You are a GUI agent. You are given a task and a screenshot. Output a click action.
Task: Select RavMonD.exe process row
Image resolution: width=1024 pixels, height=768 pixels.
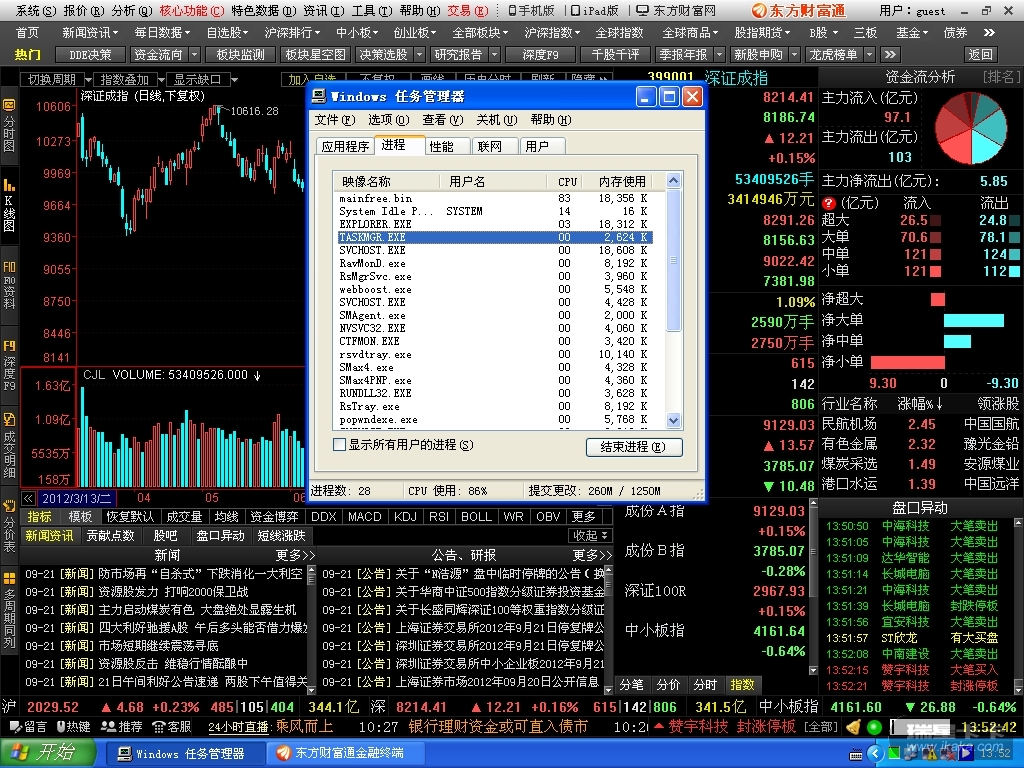[x=494, y=263]
